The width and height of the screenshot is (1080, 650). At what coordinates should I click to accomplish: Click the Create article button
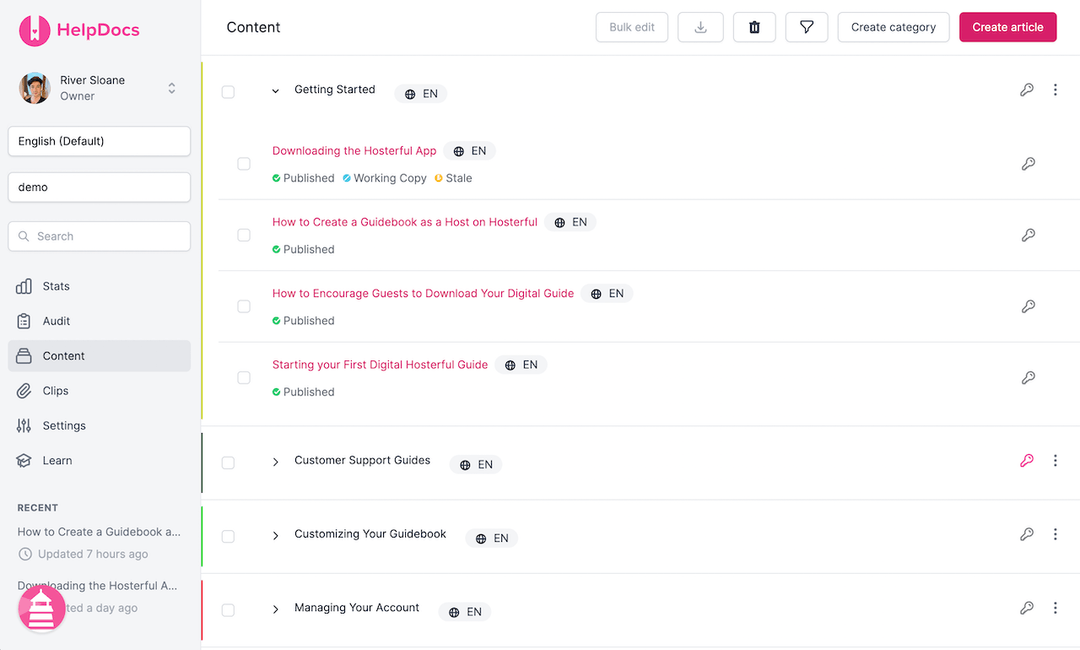tap(1008, 27)
